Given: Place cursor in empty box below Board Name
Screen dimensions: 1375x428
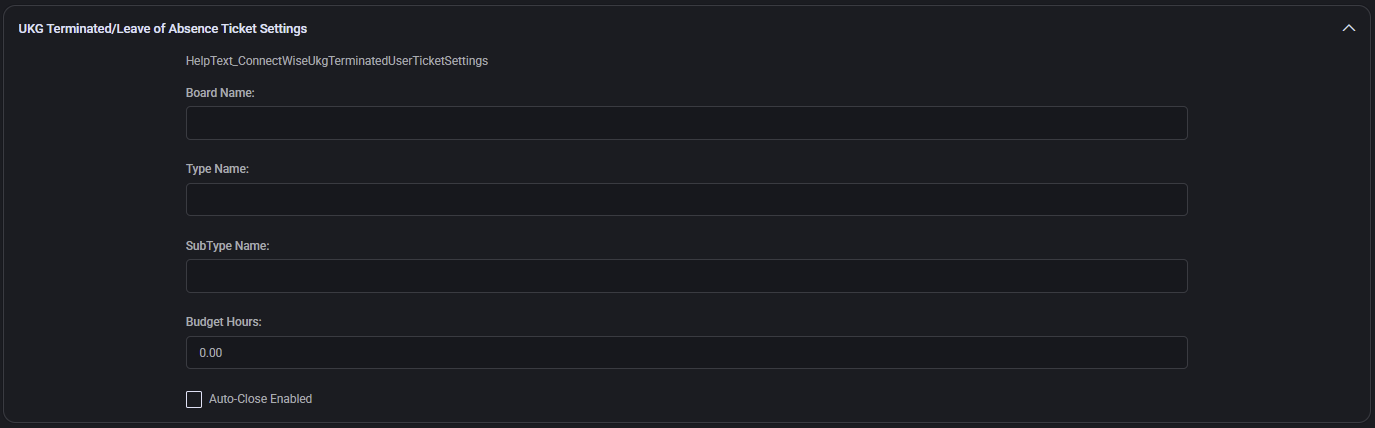Looking at the screenshot, I should pyautogui.click(x=686, y=123).
